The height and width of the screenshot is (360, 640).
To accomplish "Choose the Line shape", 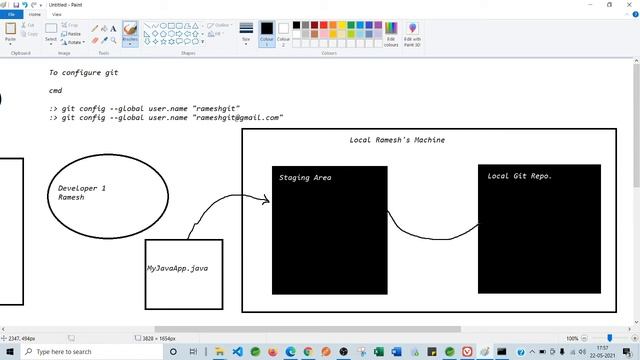I will click(x=147, y=26).
